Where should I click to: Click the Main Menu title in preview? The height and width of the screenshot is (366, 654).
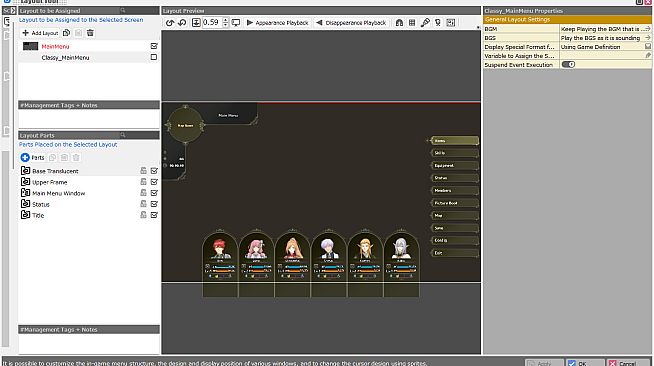[228, 115]
